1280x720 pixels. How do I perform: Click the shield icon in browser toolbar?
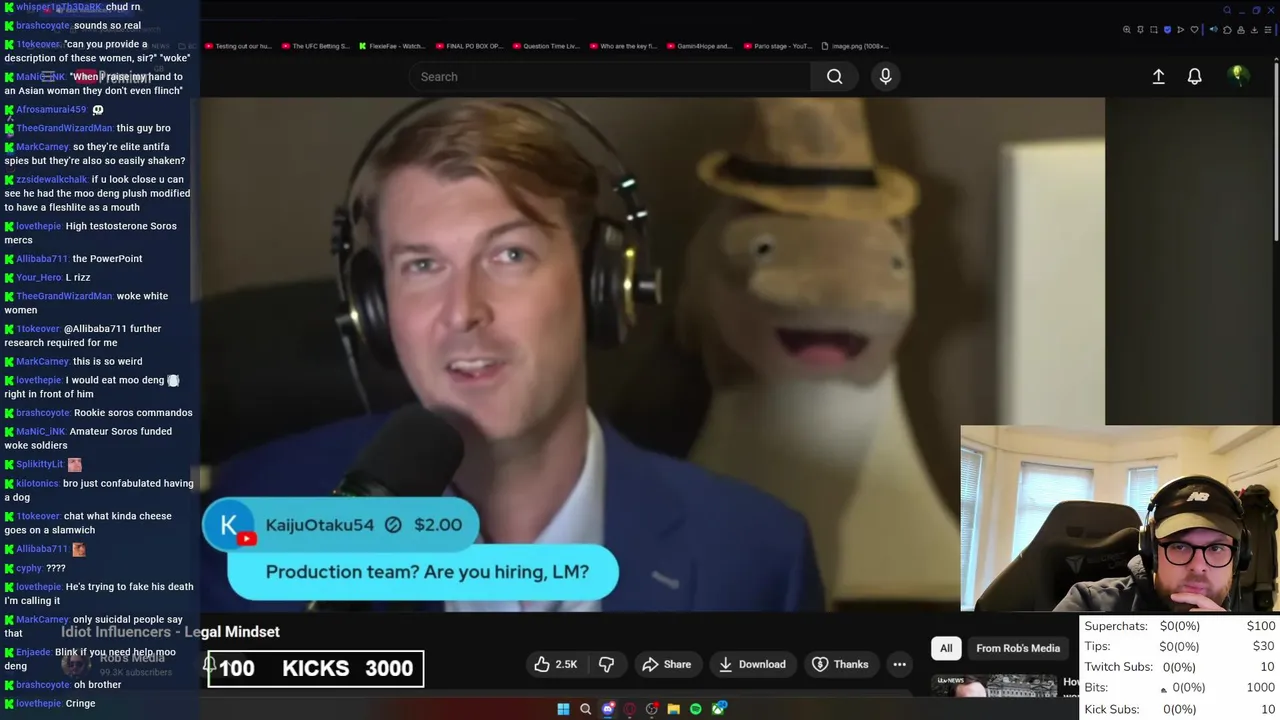tap(1167, 30)
